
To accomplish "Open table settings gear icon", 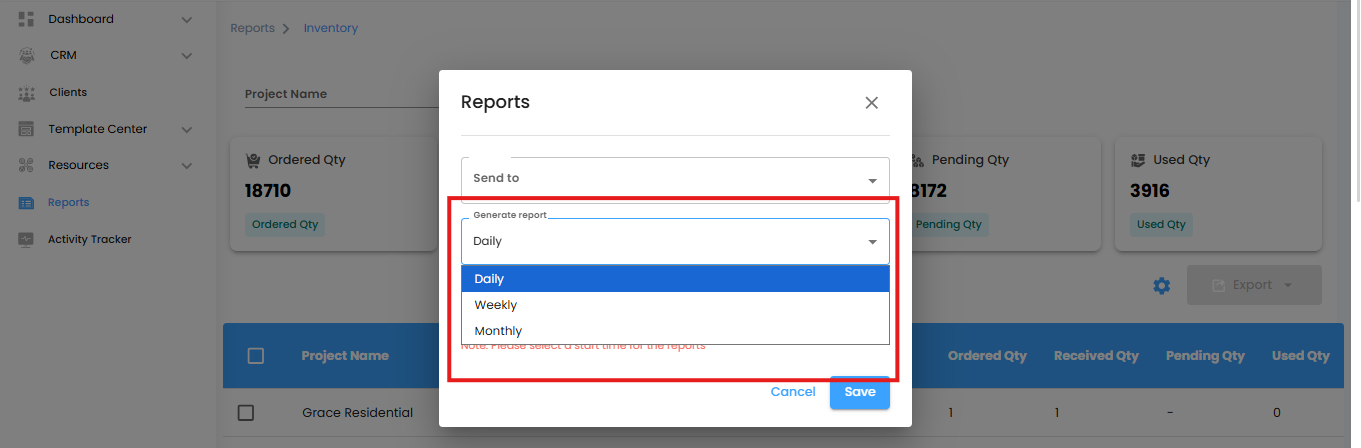I will tap(1161, 286).
